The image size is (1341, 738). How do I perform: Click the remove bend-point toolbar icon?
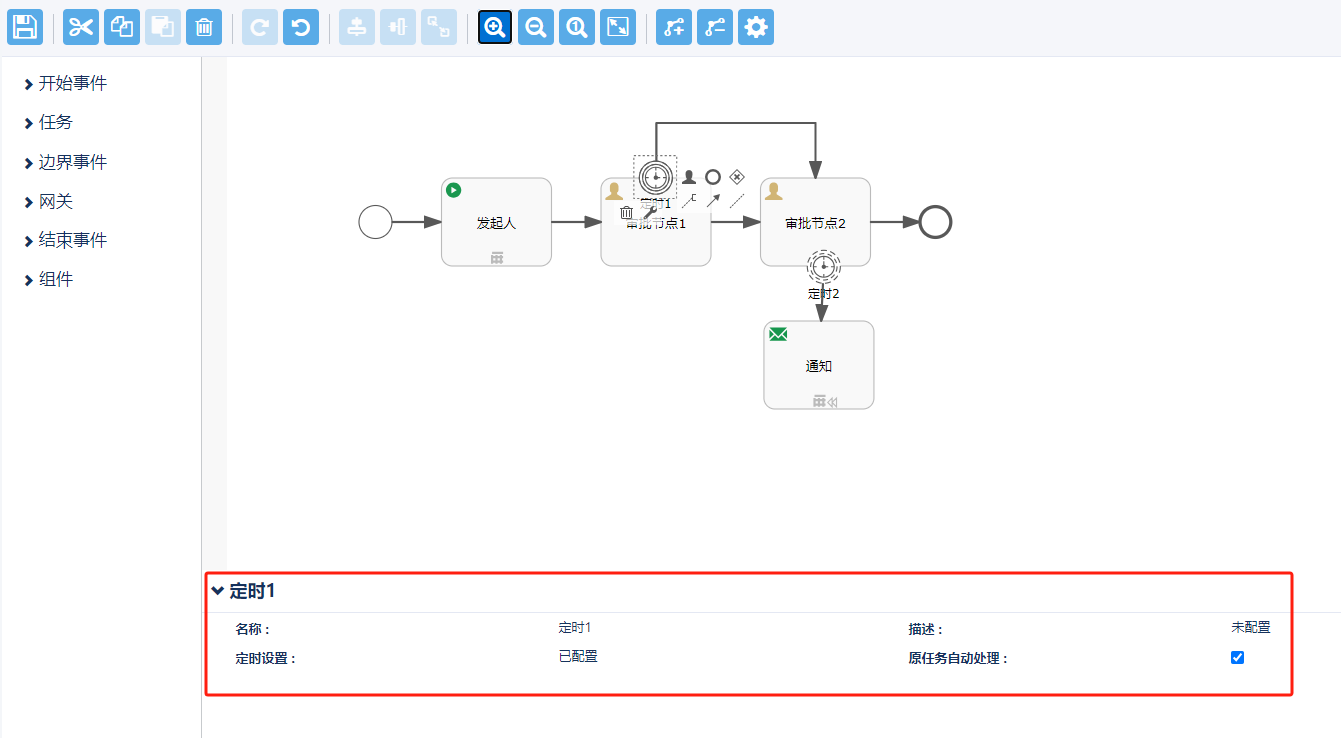(x=715, y=27)
